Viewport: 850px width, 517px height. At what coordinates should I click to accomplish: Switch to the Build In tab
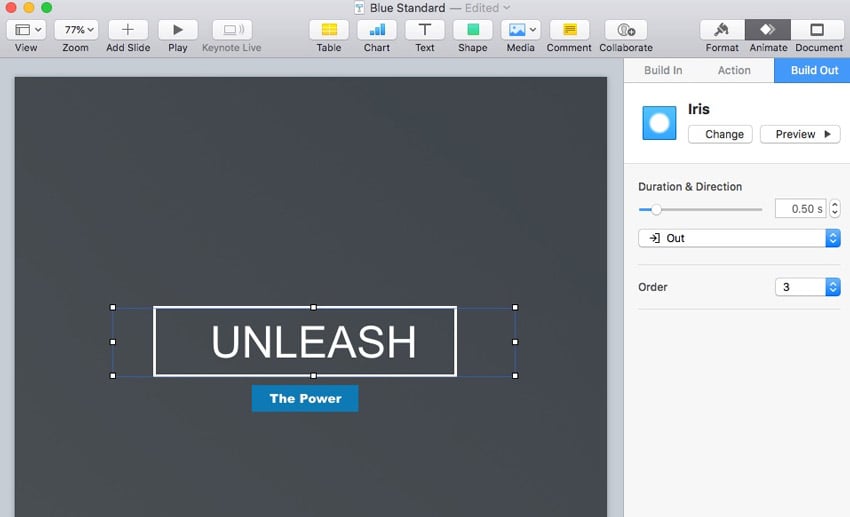point(663,70)
